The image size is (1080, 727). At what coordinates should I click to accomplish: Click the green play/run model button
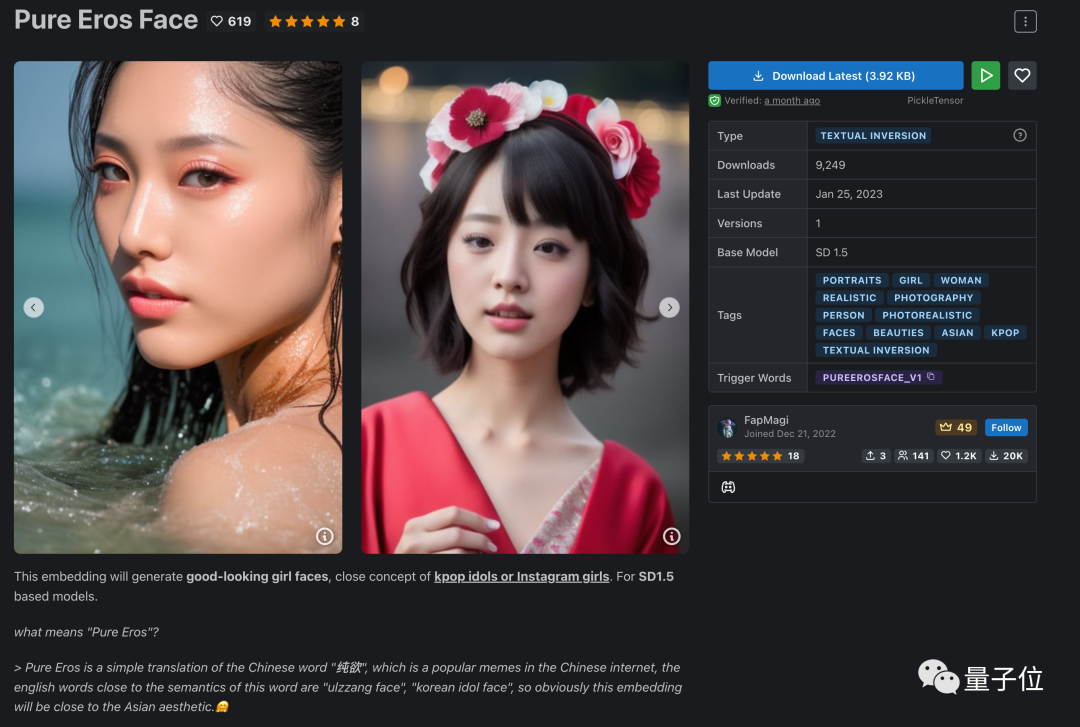(x=986, y=75)
